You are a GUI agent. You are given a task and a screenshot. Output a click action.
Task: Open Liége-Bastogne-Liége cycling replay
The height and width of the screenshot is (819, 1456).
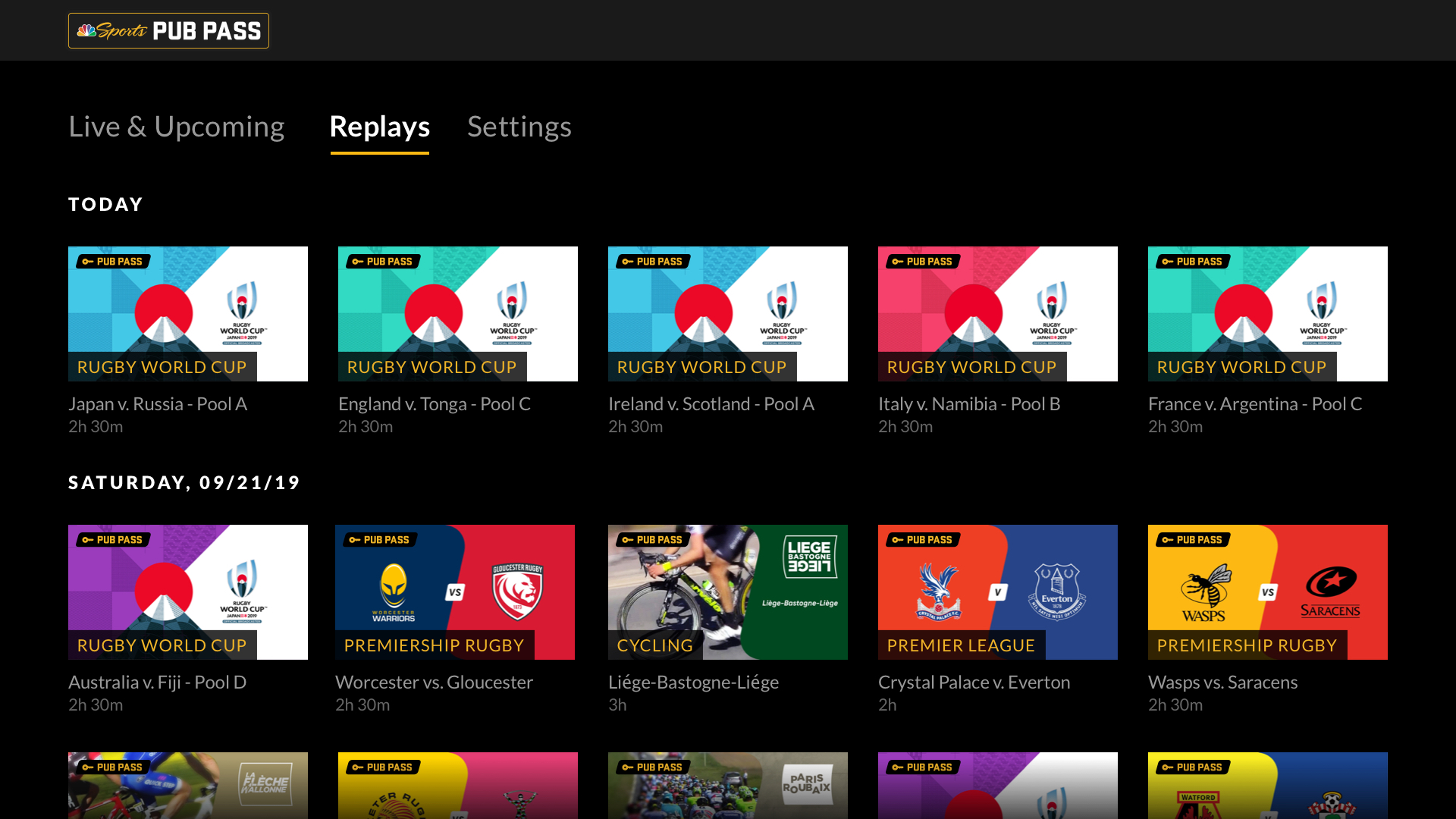point(728,591)
